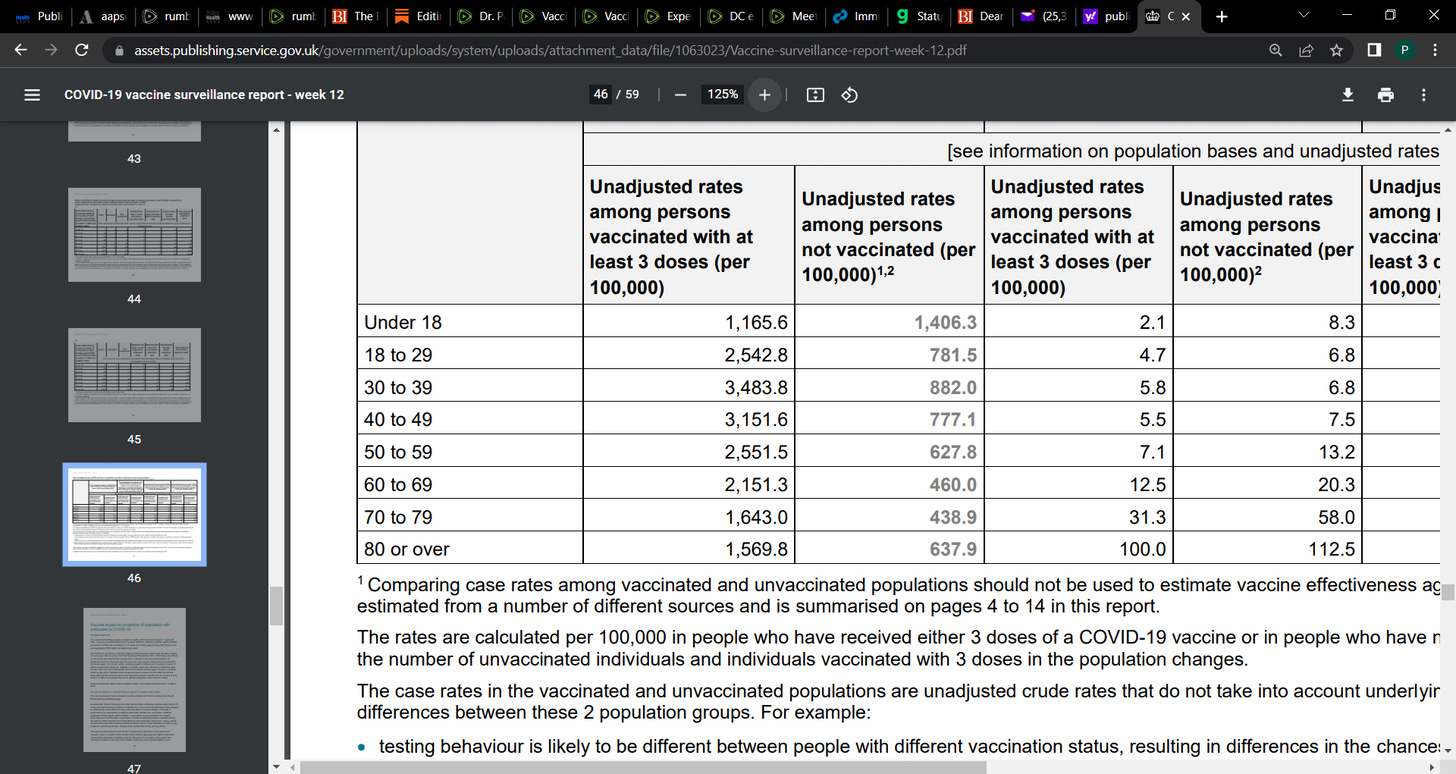
Task: Print the PDF document
Action: tap(1386, 95)
